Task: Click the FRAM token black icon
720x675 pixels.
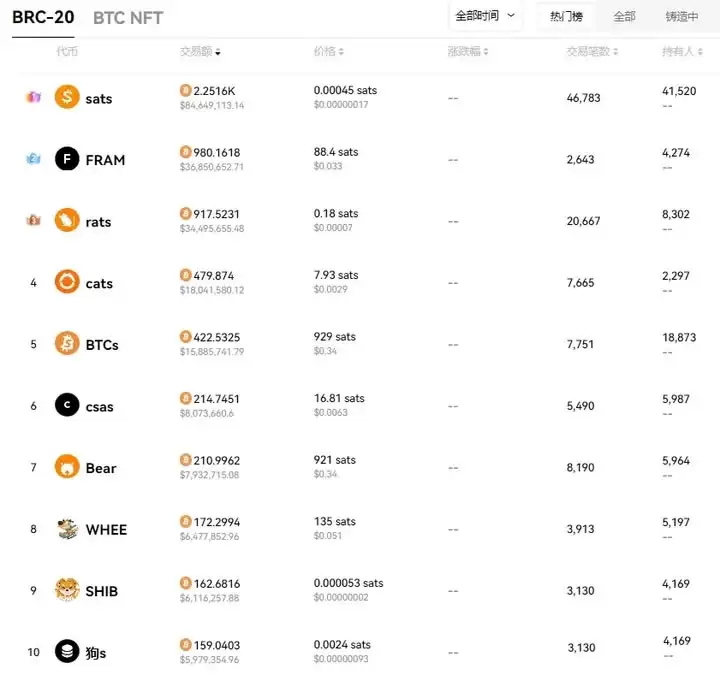Action: coord(67,159)
